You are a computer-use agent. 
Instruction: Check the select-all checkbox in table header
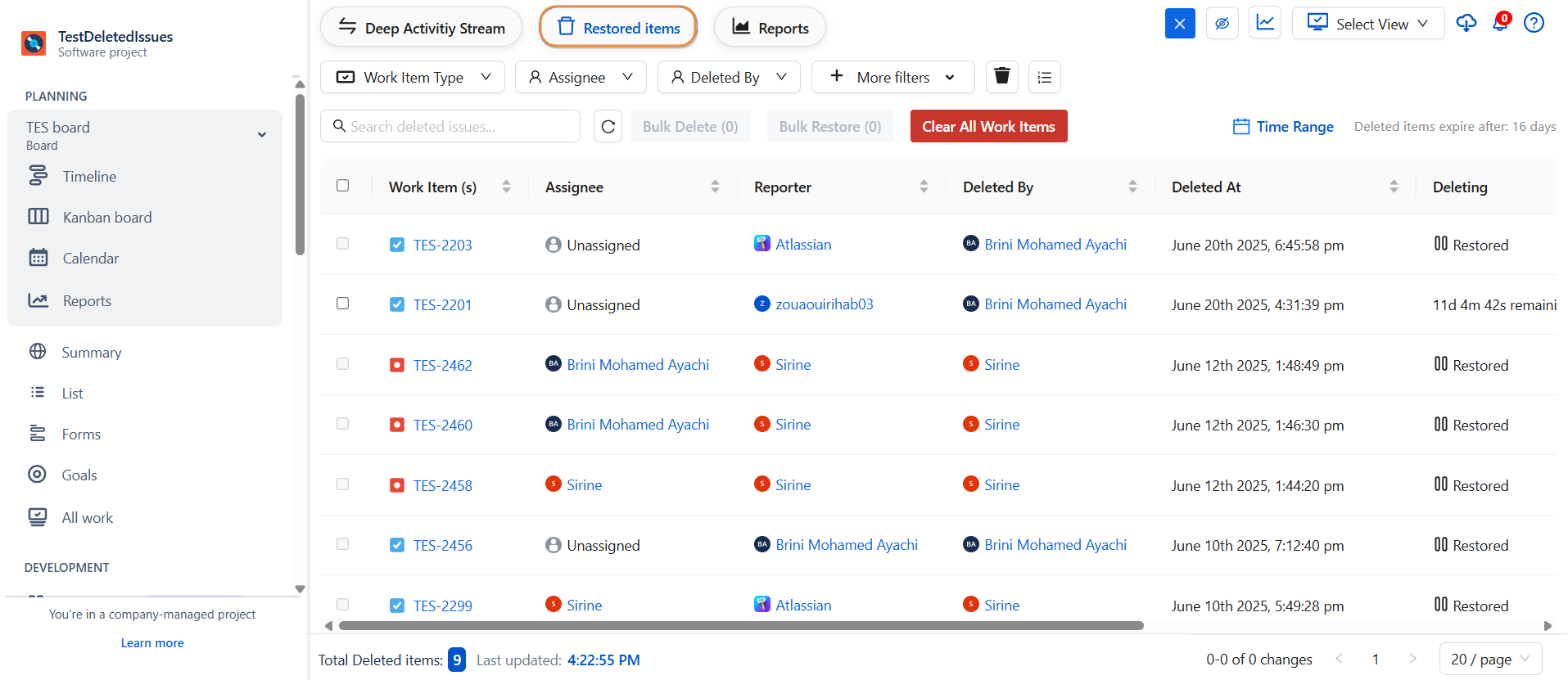343,186
